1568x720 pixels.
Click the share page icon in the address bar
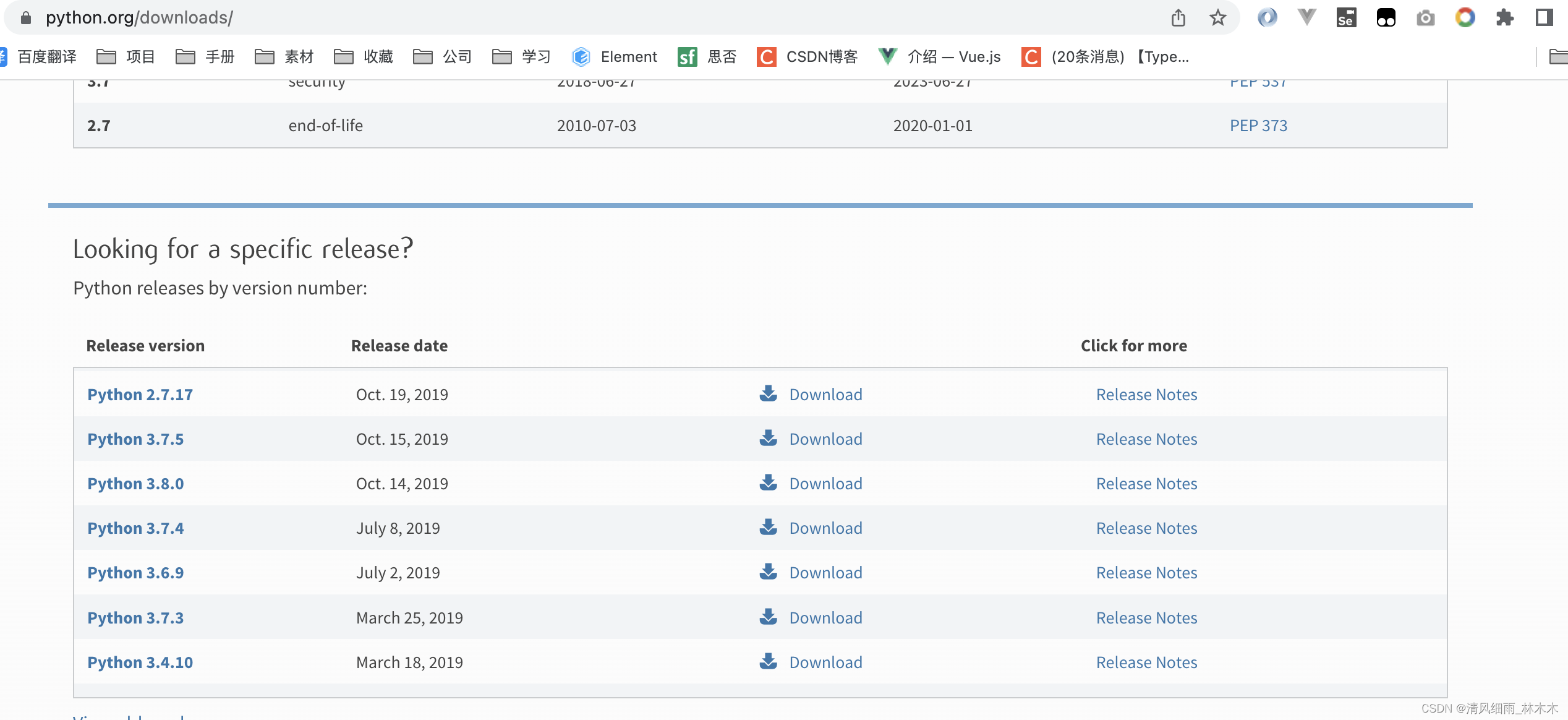click(x=1178, y=18)
